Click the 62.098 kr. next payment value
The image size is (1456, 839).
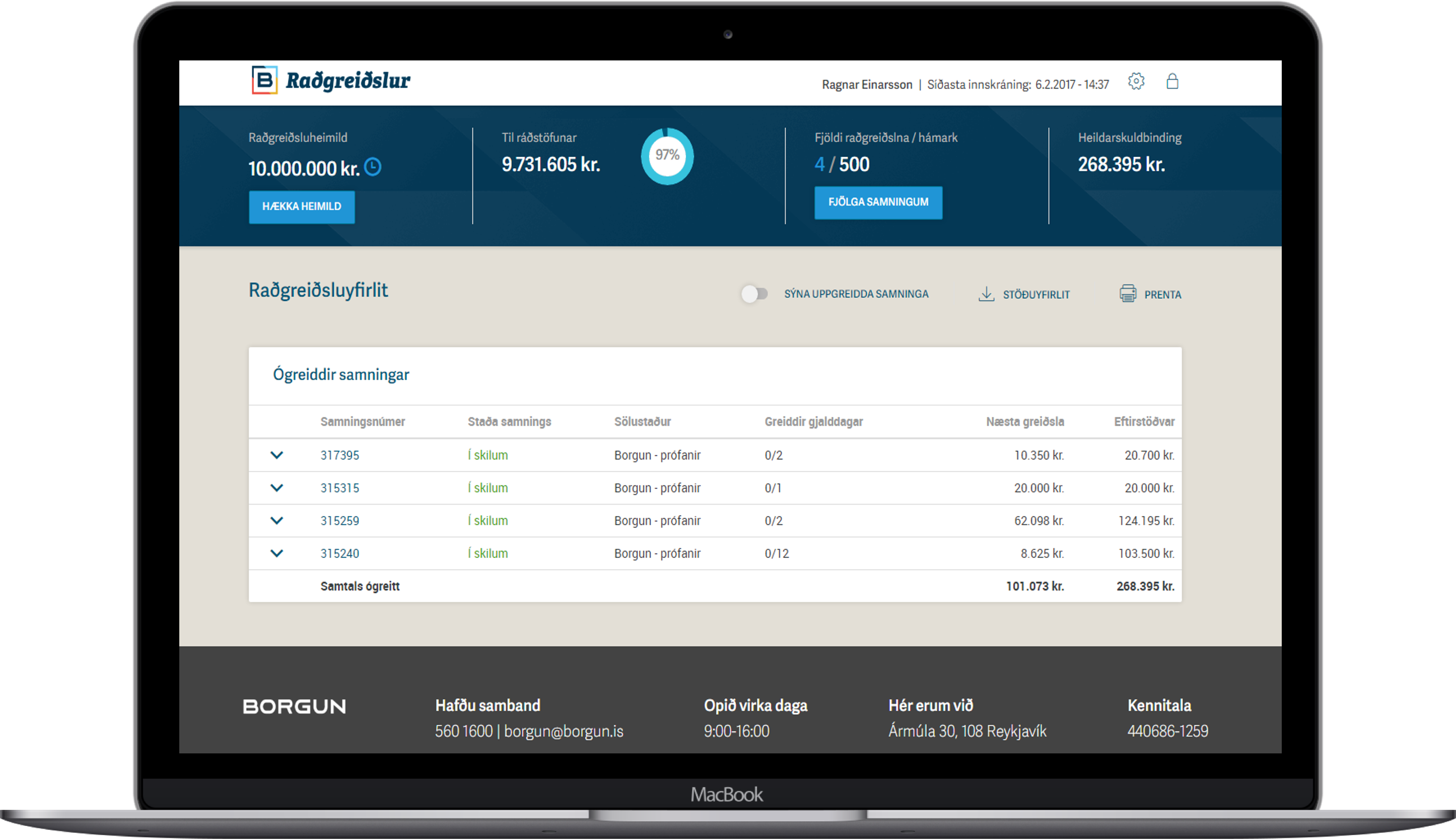coord(1039,521)
